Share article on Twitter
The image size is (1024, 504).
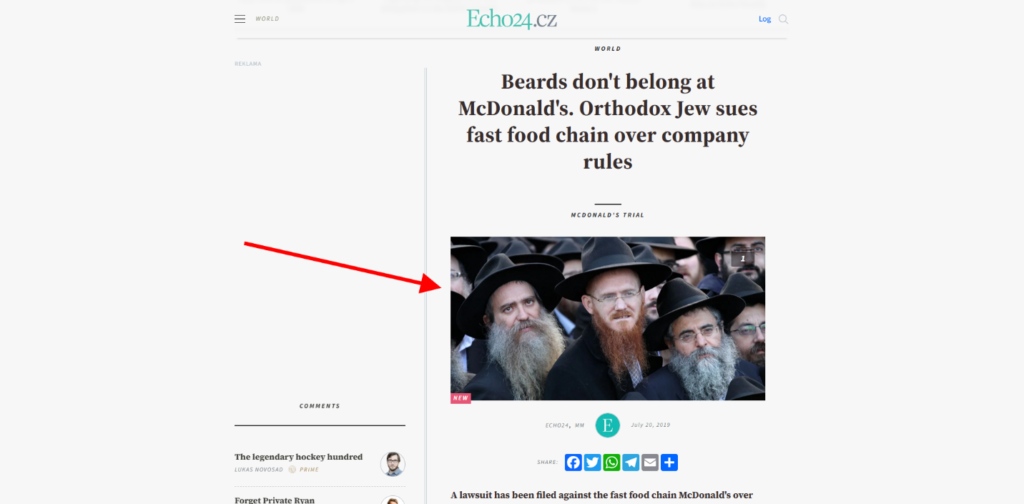coord(592,462)
